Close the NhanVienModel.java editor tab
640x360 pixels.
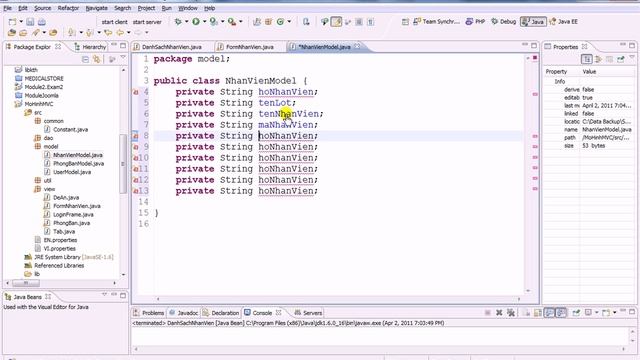358,47
